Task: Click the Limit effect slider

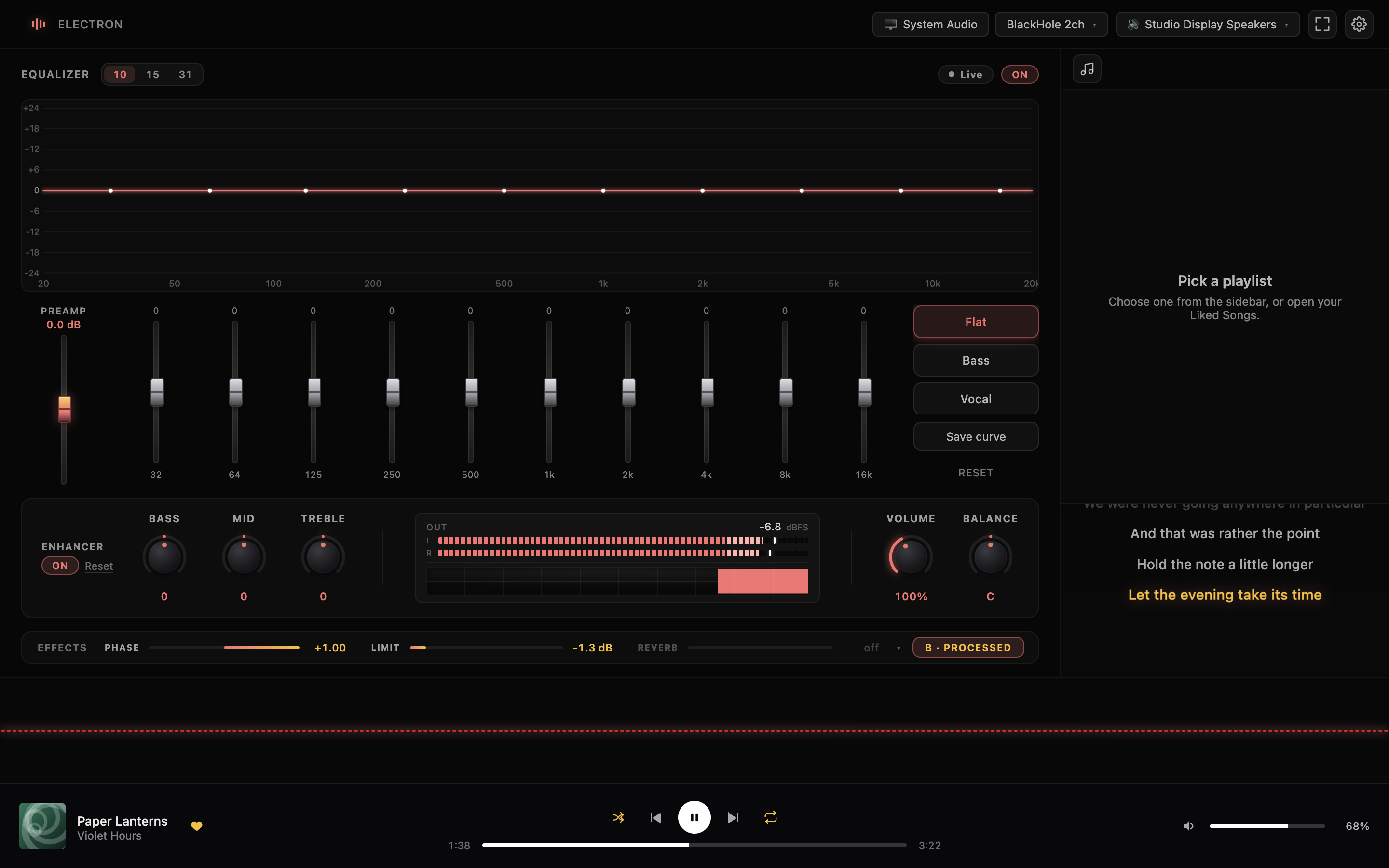Action: (486, 648)
